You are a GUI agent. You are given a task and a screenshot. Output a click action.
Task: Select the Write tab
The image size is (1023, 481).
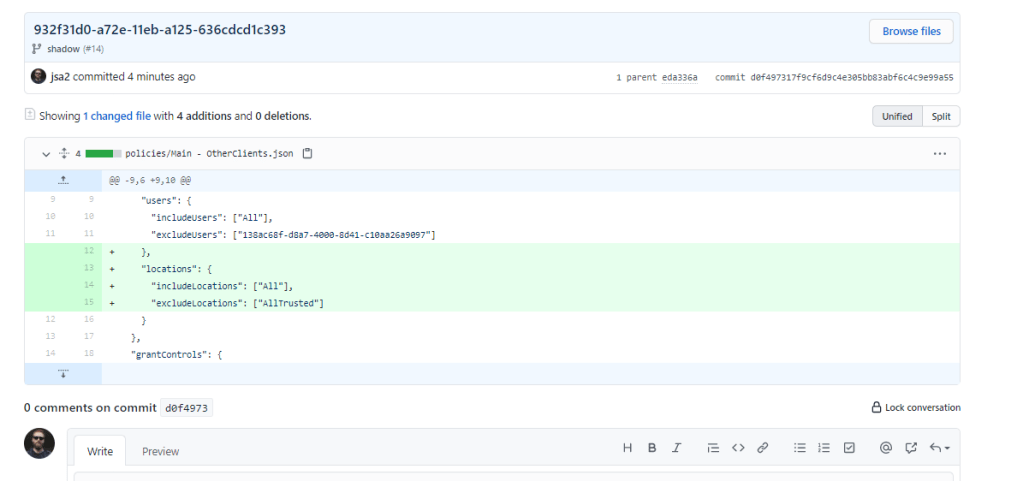tap(100, 451)
